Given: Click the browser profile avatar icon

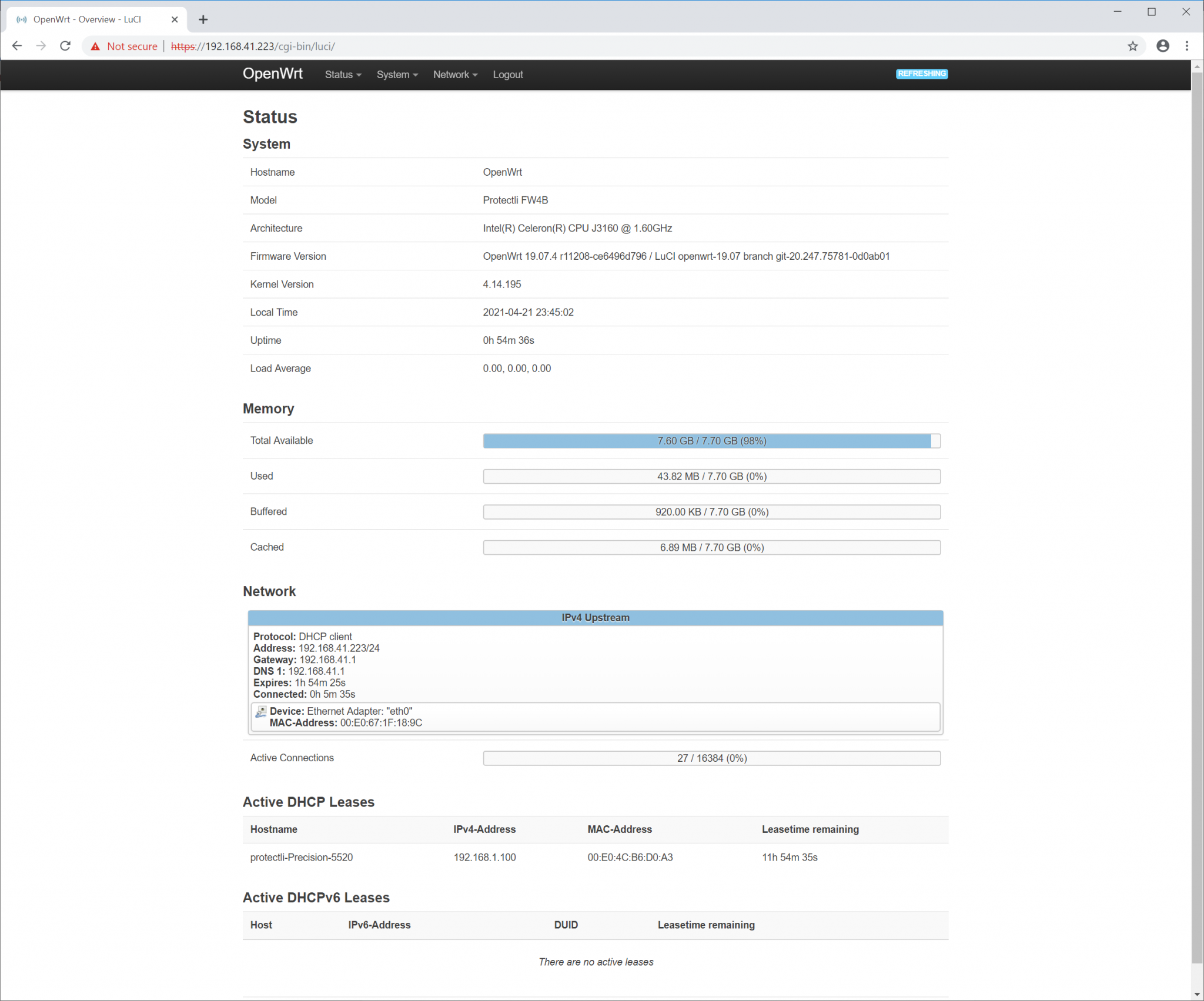Looking at the screenshot, I should coord(1162,46).
